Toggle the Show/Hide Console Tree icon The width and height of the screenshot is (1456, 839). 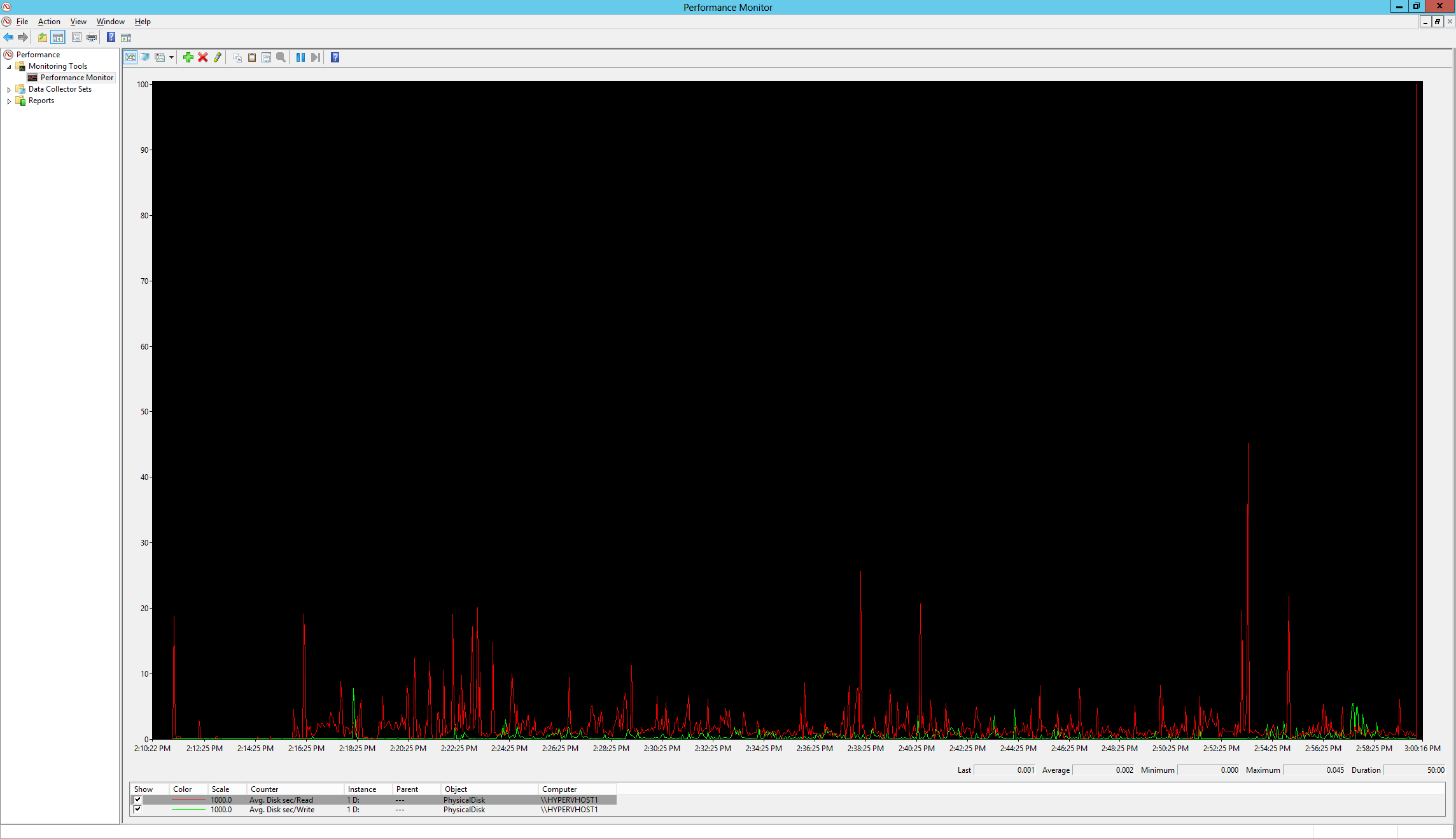58,38
